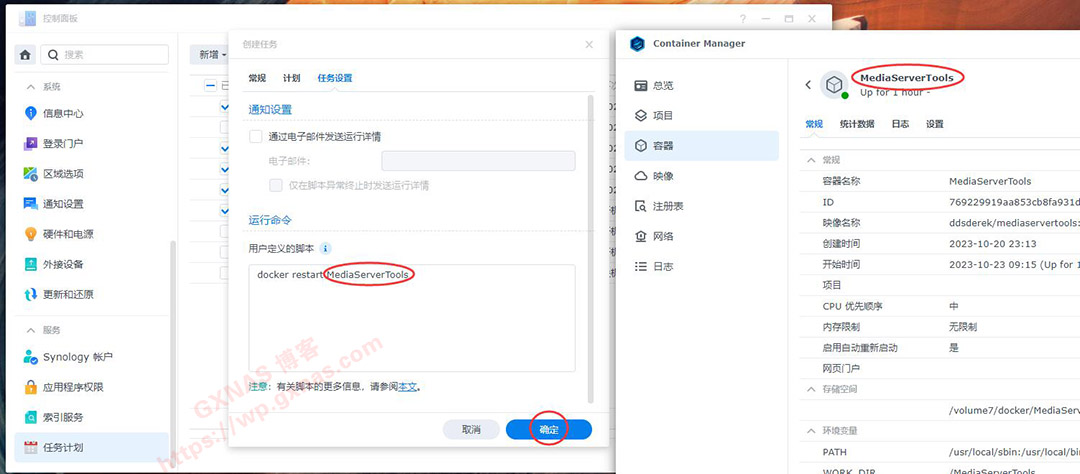The image size is (1080, 474).
Task: Click into the user-defined script text box
Action: (411, 320)
